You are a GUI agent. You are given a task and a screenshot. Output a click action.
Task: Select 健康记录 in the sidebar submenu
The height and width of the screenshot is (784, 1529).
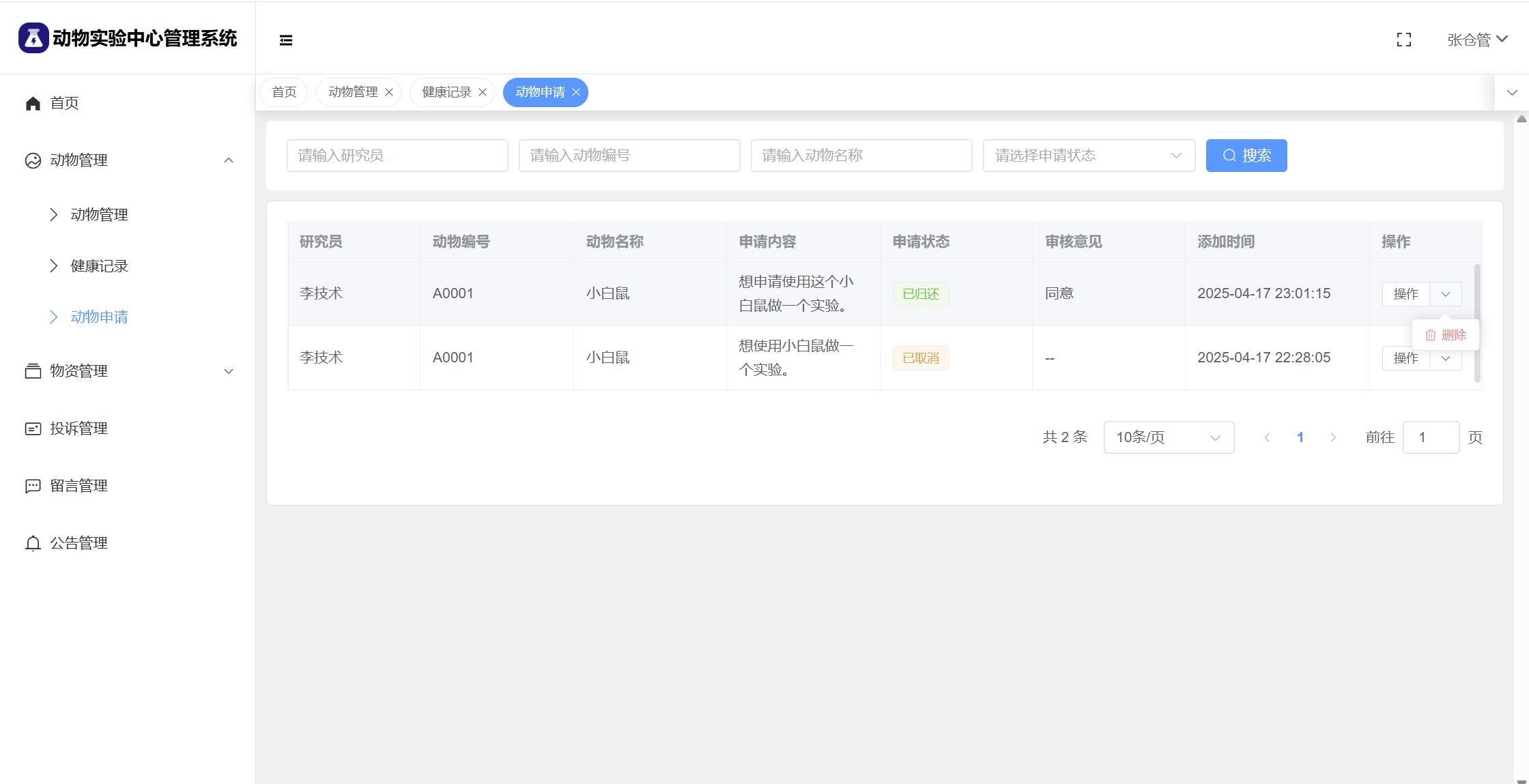pyautogui.click(x=100, y=266)
